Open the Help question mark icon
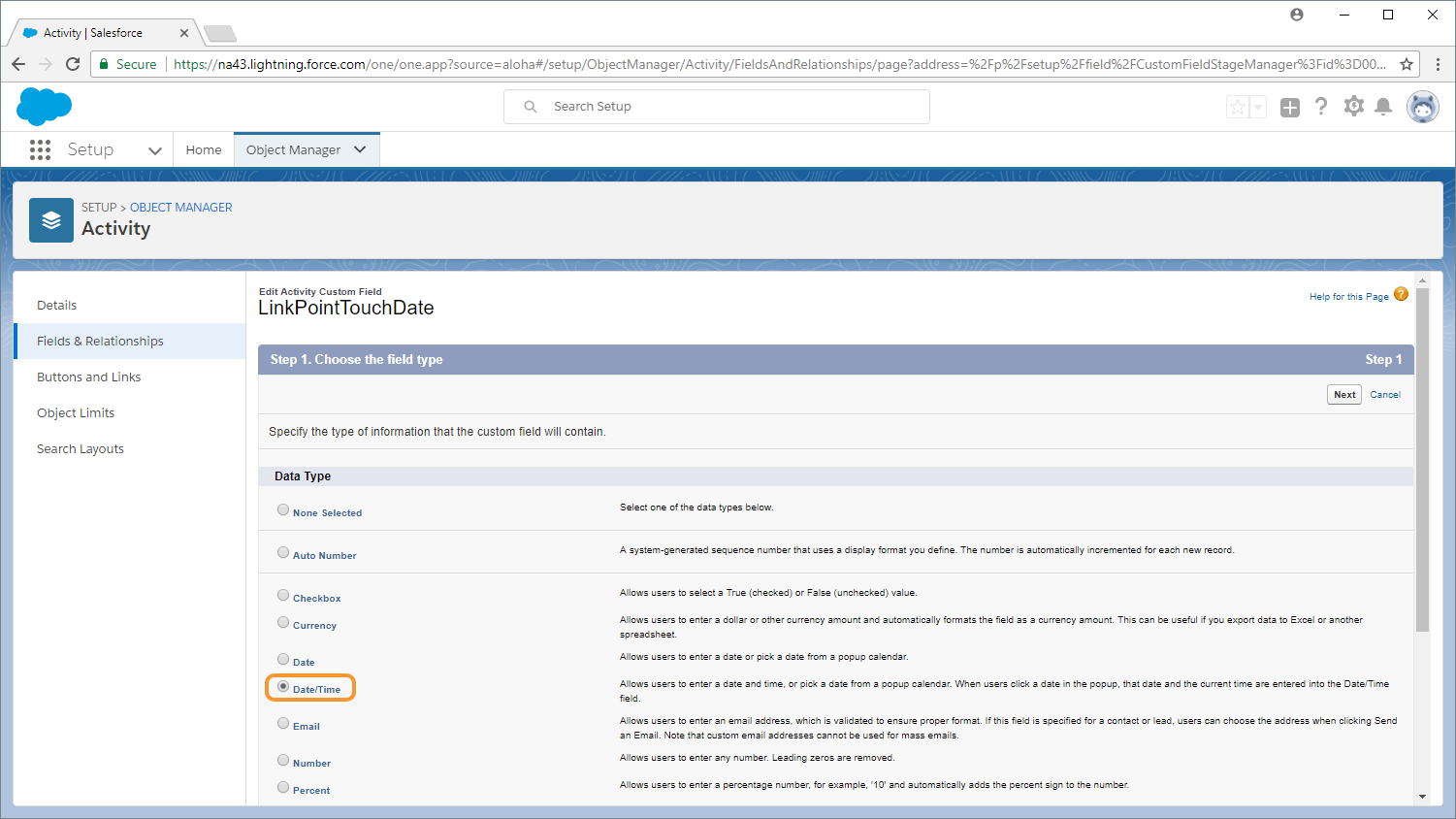Image resolution: width=1456 pixels, height=819 pixels. coord(1321,107)
